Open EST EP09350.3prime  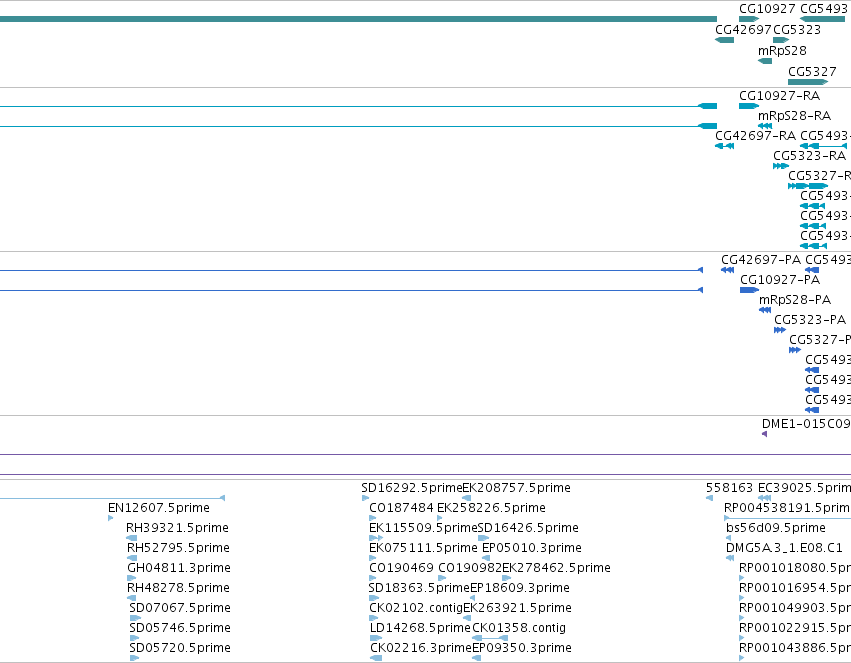click(522, 648)
